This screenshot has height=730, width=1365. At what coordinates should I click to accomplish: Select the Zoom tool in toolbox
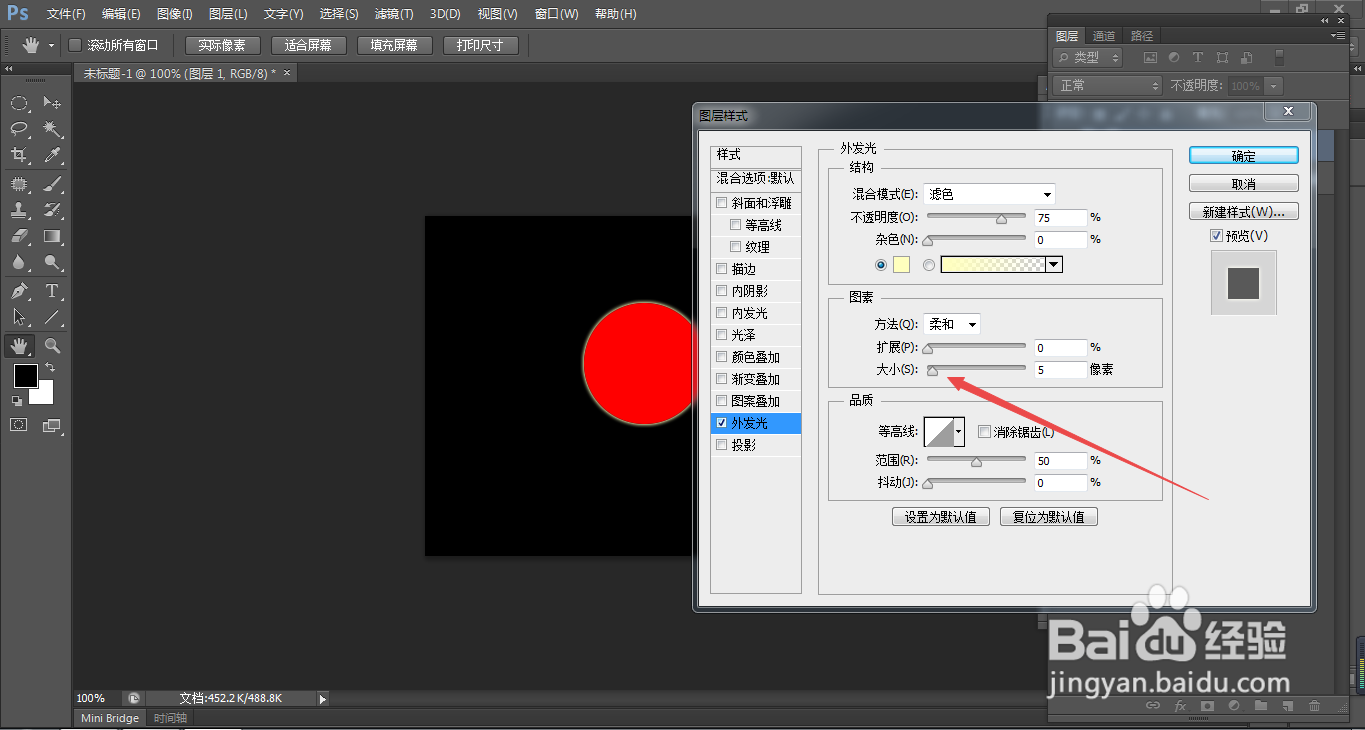pyautogui.click(x=52, y=346)
